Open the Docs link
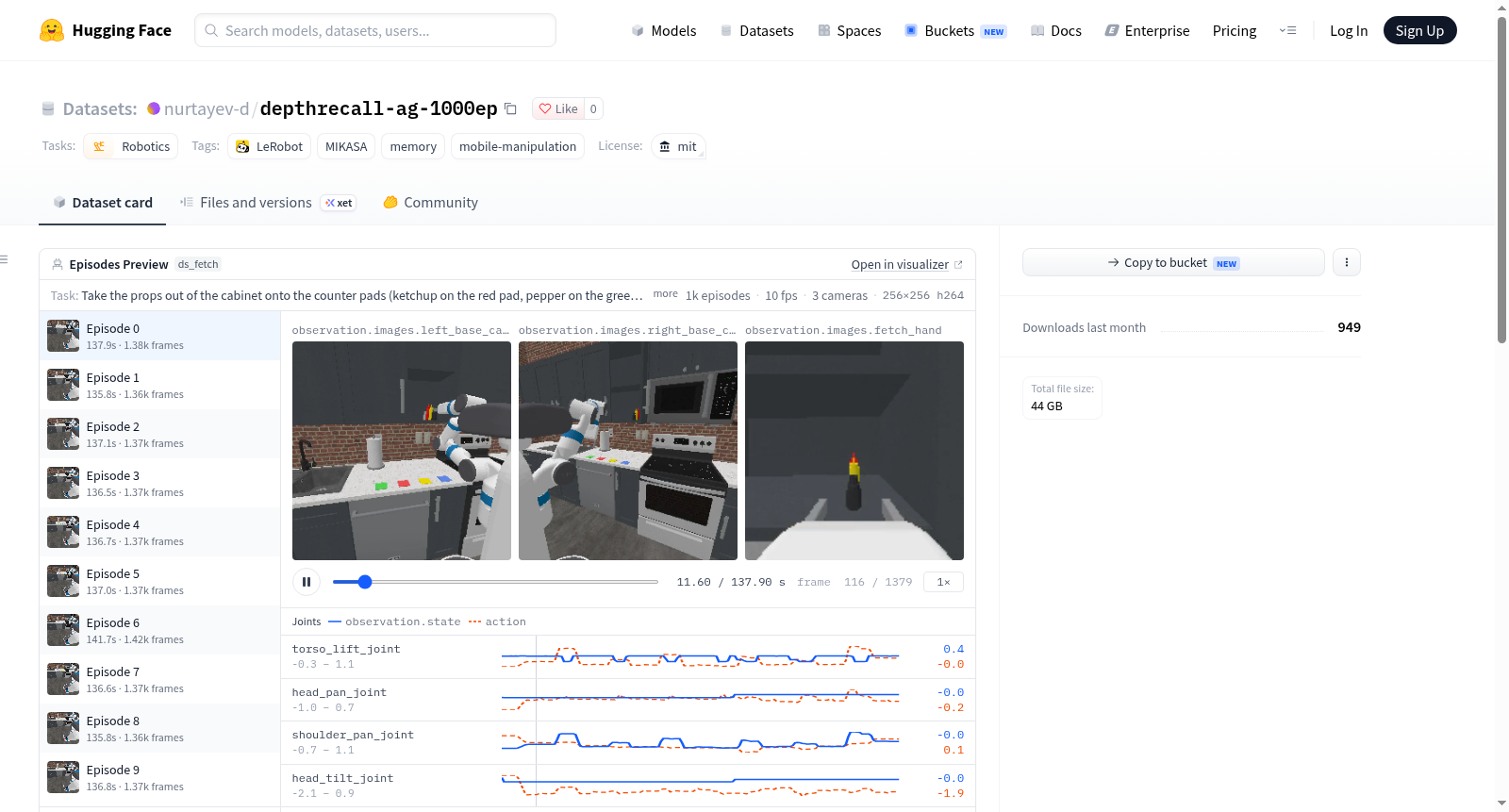 coord(1056,30)
